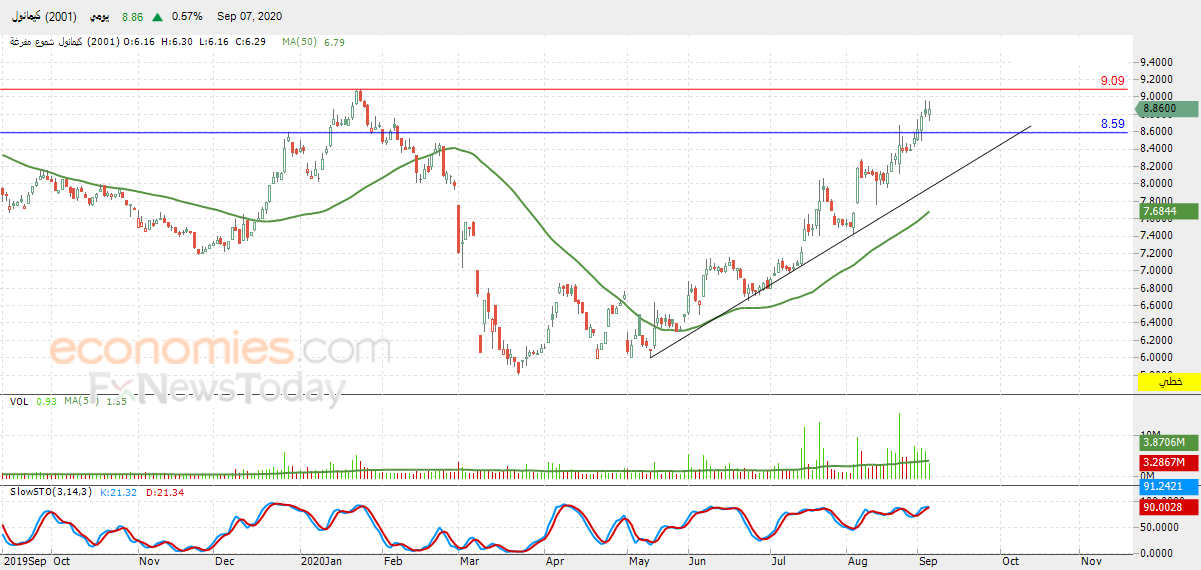Click the red 9.09 resistance line label
This screenshot has height=570, width=1201.
1112,81
